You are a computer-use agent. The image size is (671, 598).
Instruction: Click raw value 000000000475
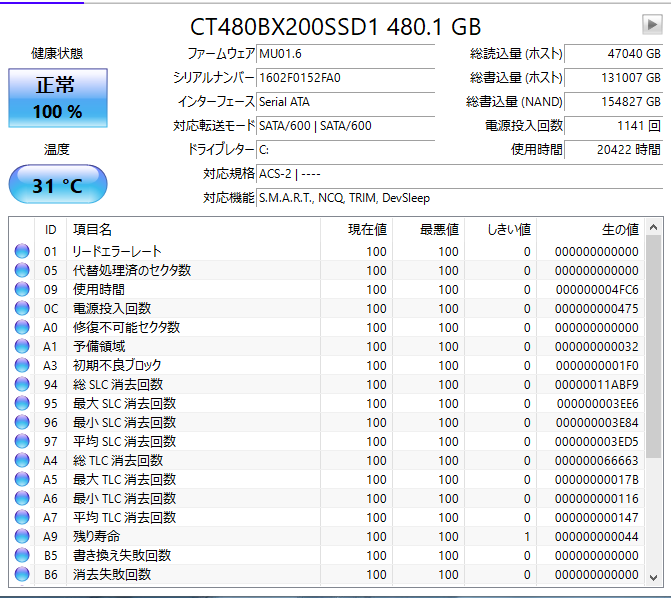click(597, 309)
